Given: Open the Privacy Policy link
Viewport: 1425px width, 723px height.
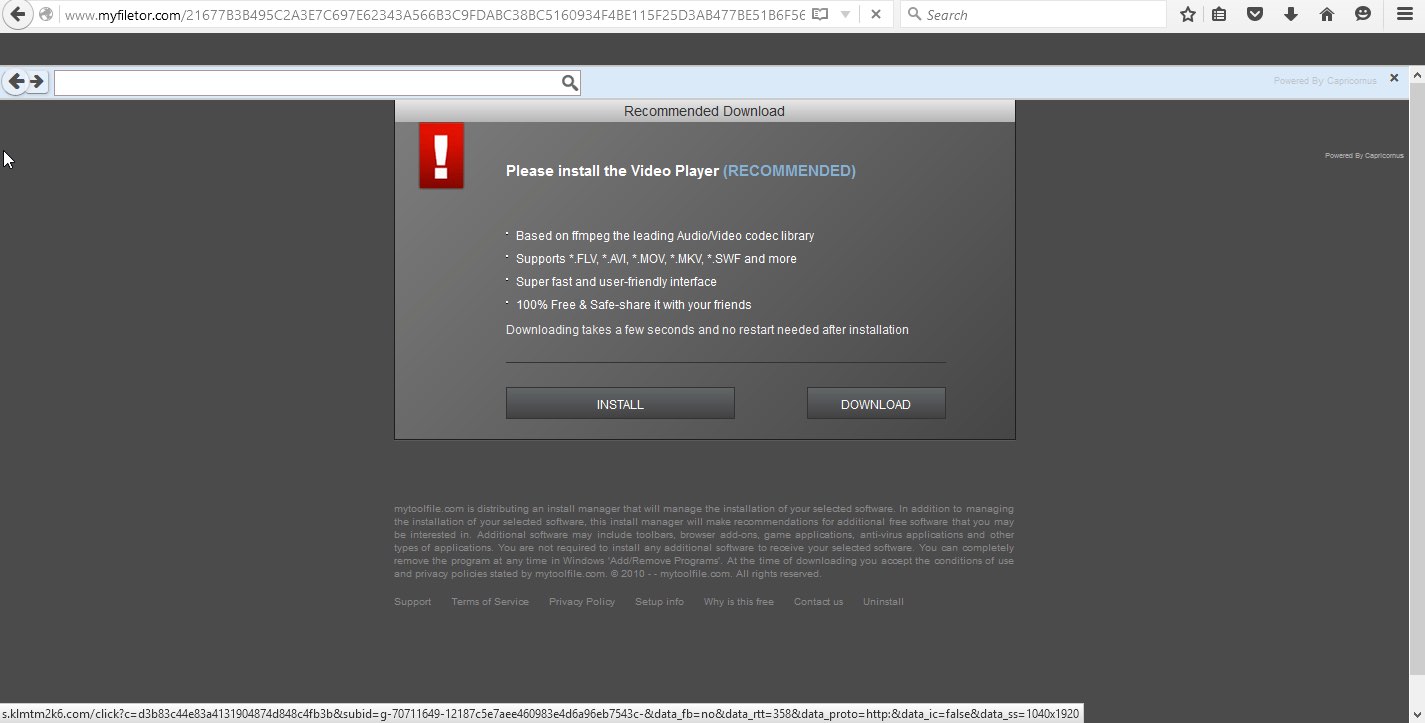Looking at the screenshot, I should coord(582,602).
